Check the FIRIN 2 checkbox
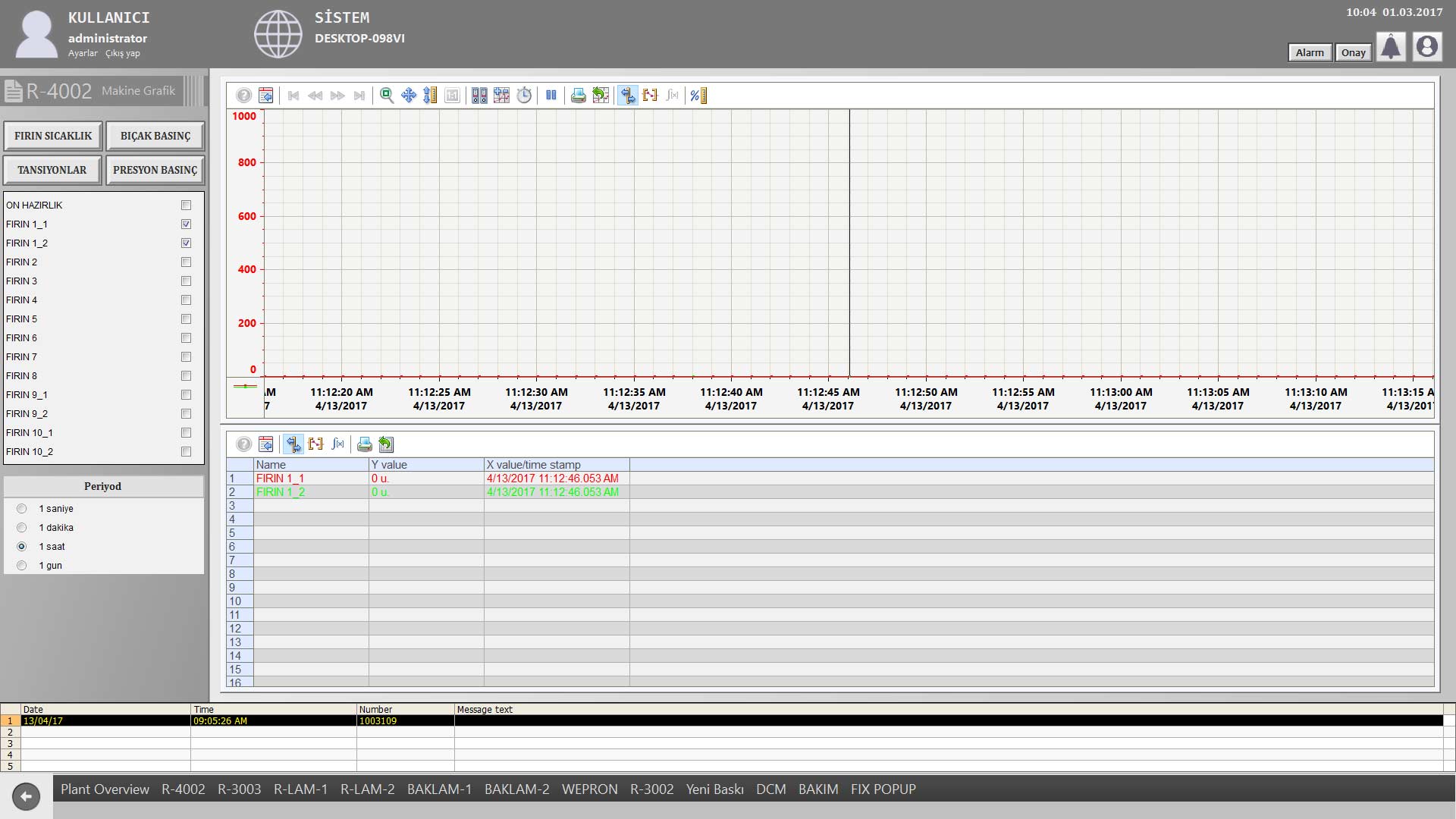 [x=186, y=262]
